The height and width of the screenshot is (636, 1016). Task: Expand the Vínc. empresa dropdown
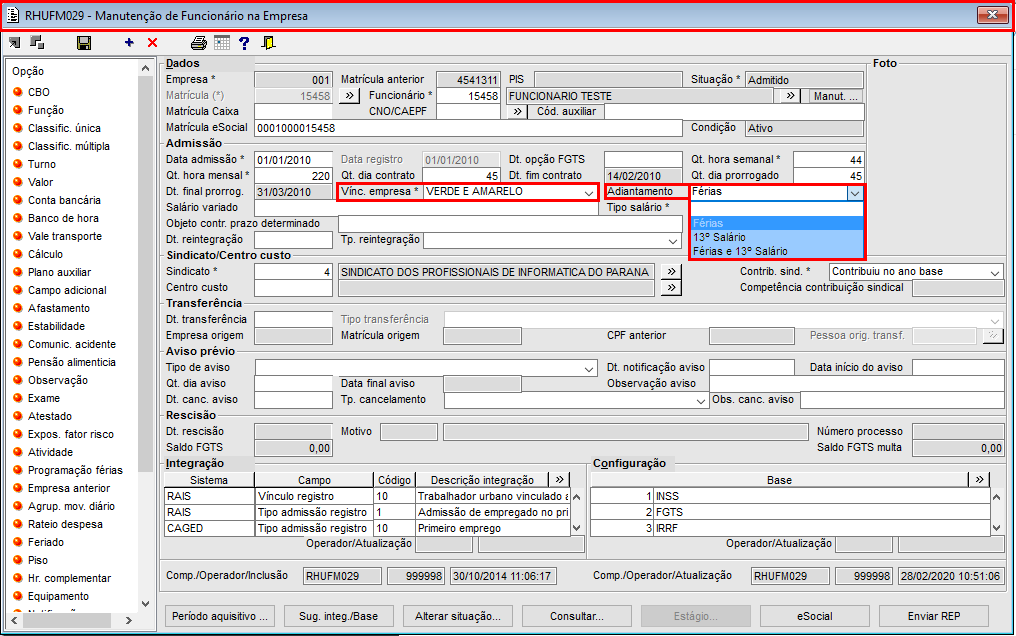click(588, 192)
